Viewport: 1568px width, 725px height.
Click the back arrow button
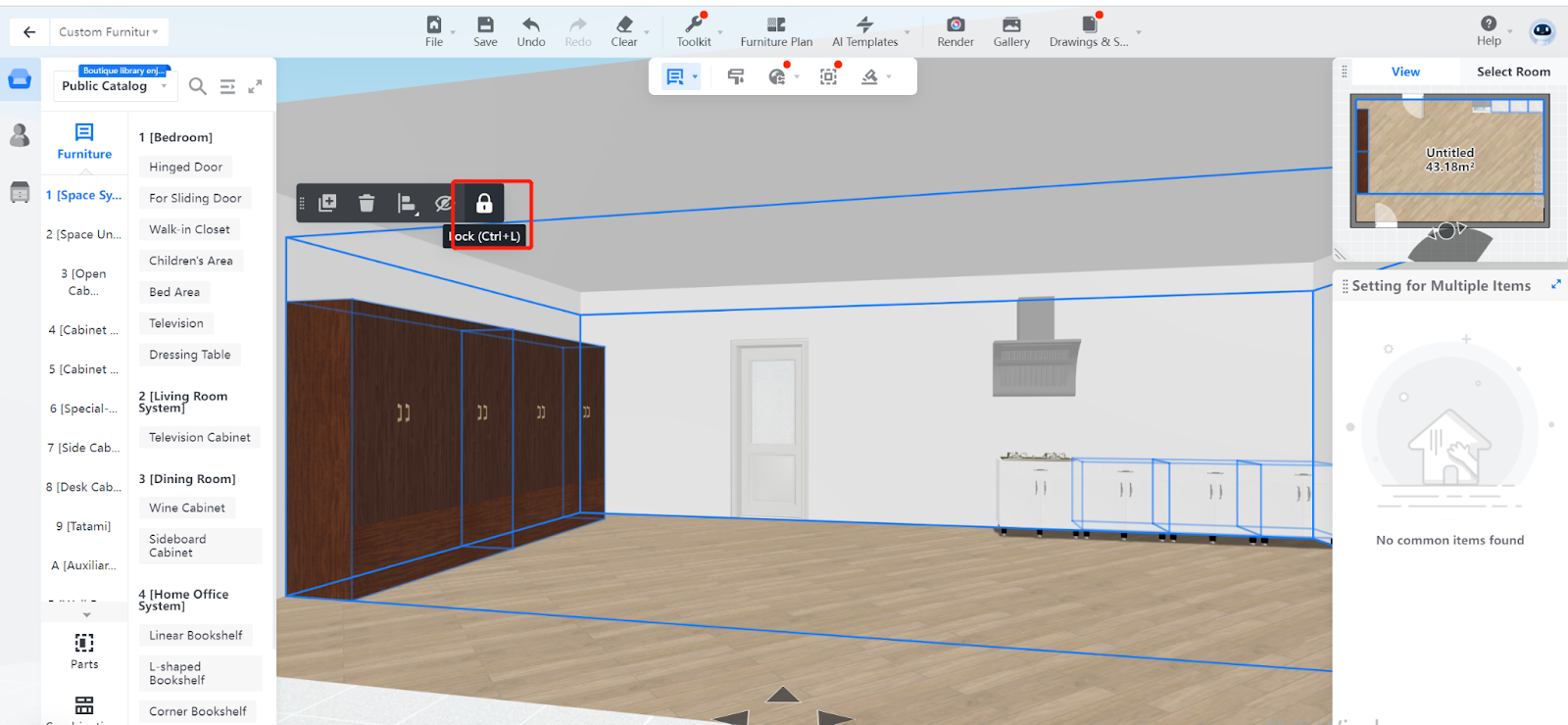coord(29,32)
